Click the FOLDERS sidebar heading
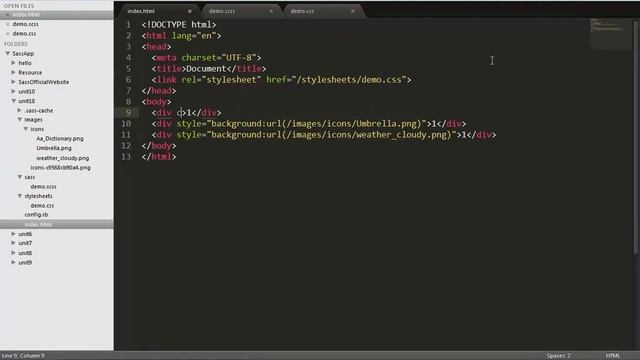This screenshot has width=640, height=360. coord(16,44)
